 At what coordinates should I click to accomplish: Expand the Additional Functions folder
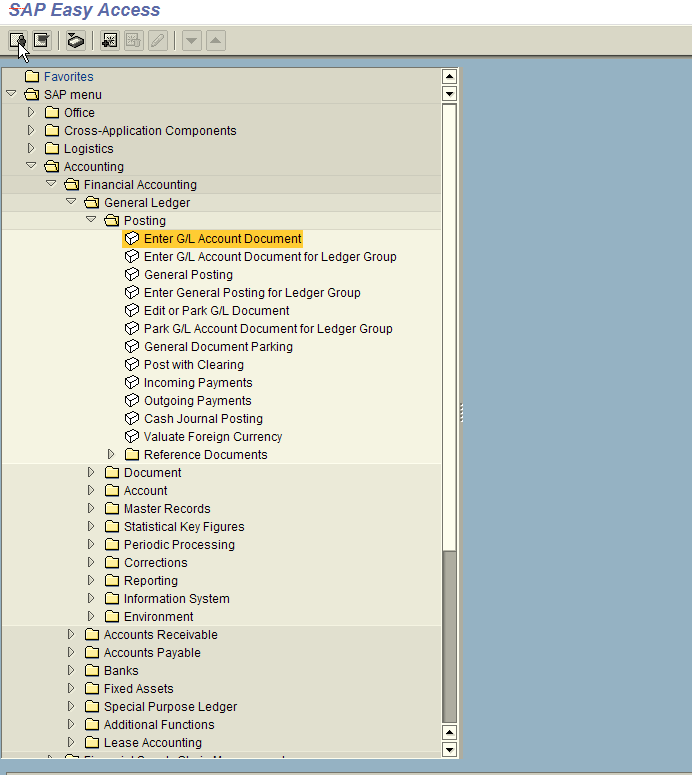tap(71, 724)
